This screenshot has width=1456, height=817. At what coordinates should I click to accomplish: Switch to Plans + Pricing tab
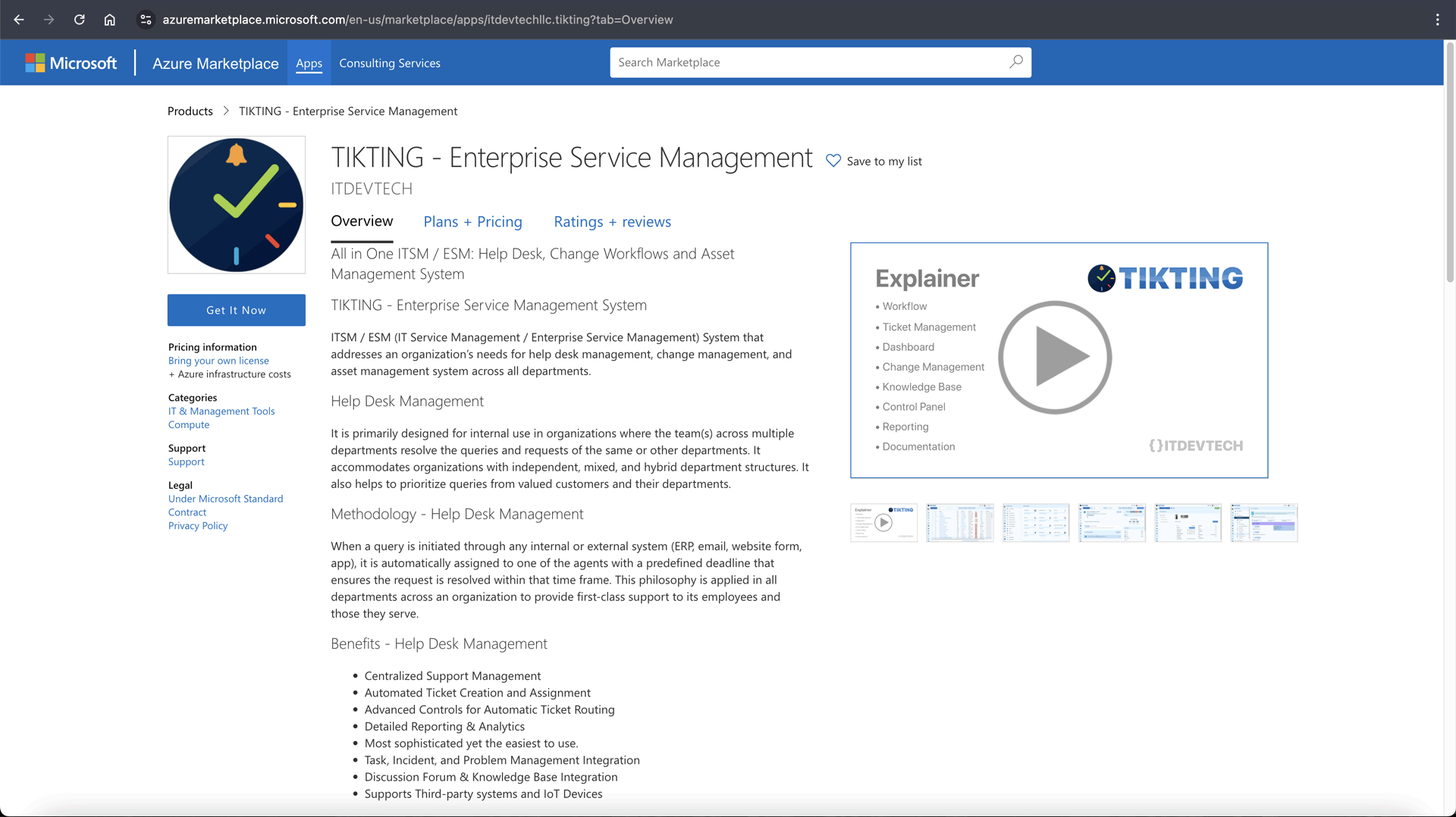(x=472, y=221)
